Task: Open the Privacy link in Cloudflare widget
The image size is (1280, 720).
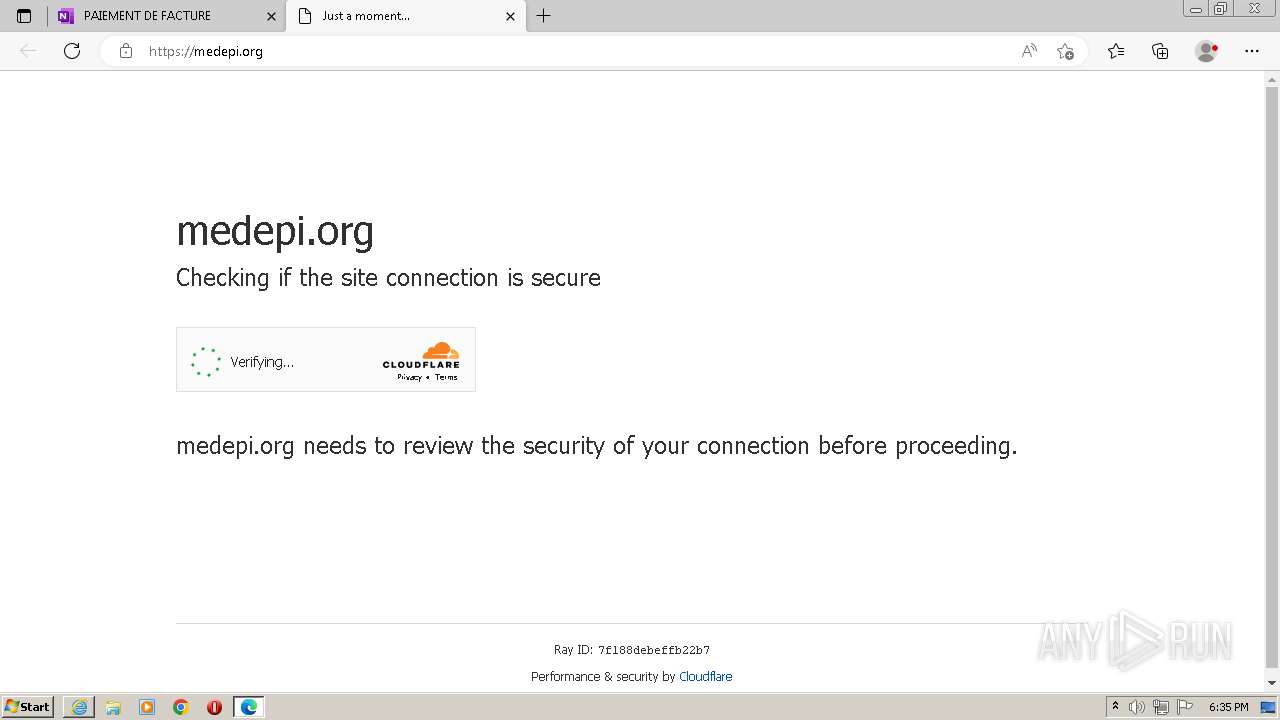Action: tap(409, 377)
